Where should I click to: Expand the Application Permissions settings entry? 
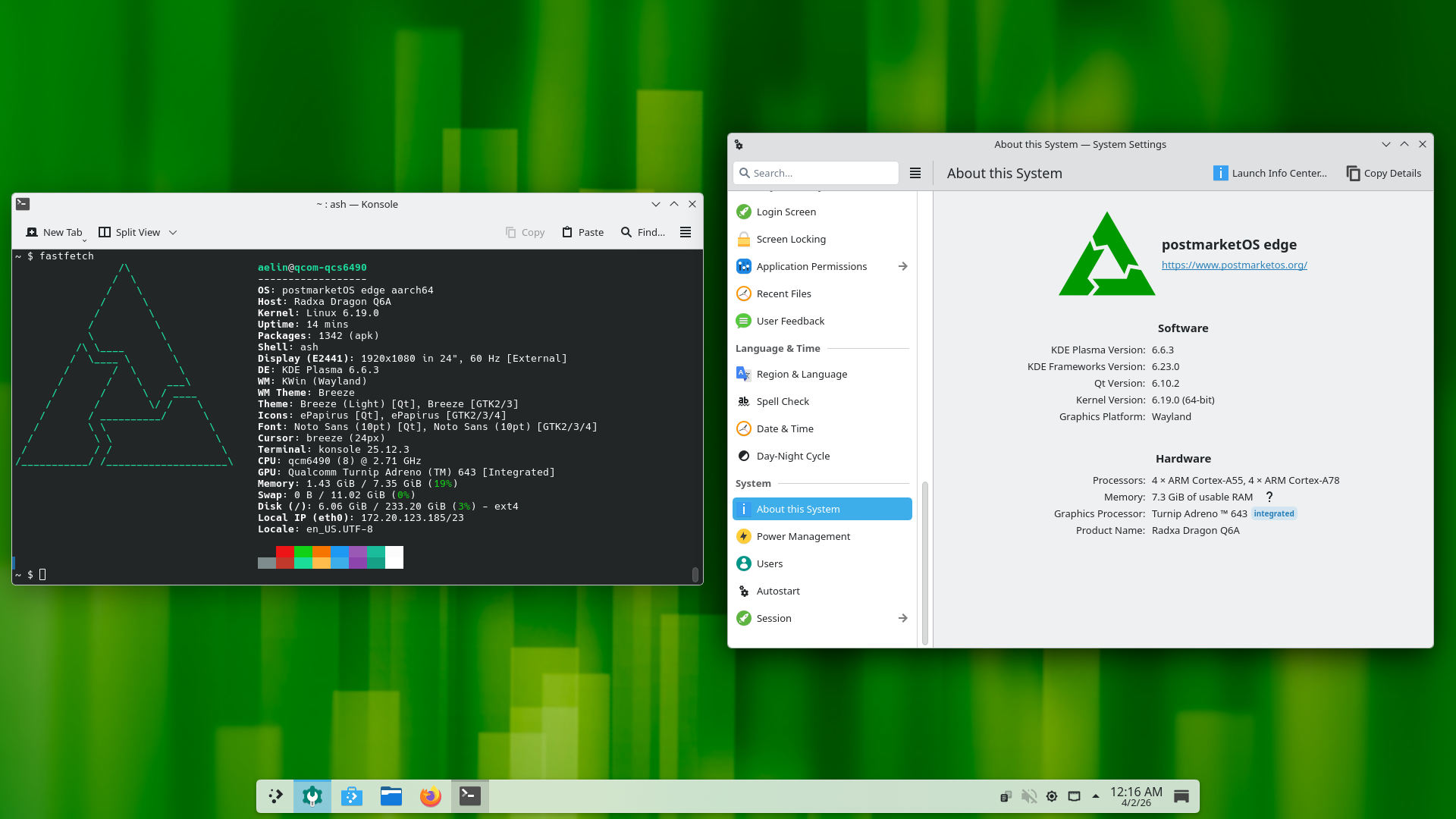click(902, 266)
